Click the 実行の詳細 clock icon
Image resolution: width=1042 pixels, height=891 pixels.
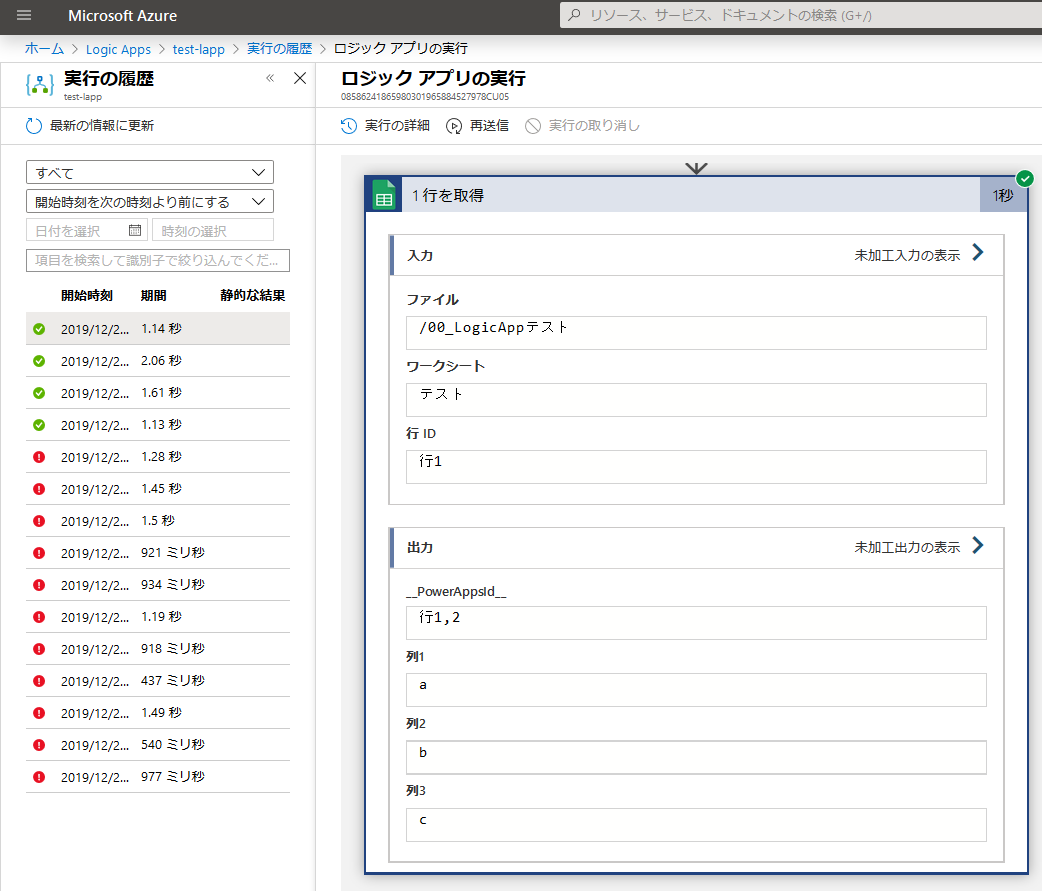349,126
